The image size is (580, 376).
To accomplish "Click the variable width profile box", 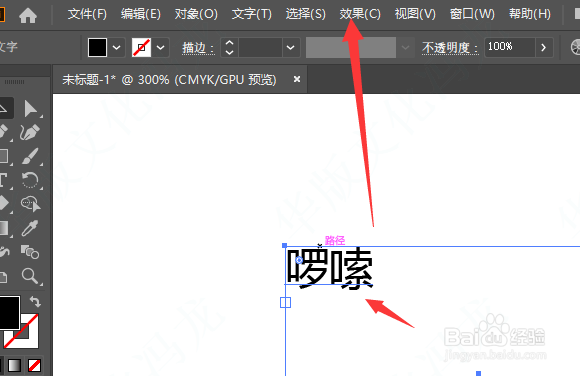I will pos(351,47).
